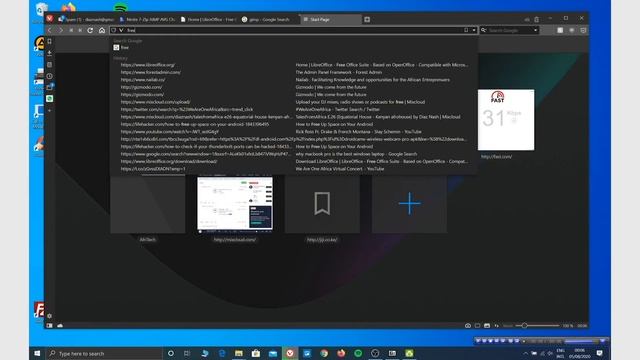Capture page with camera icon

[468, 326]
